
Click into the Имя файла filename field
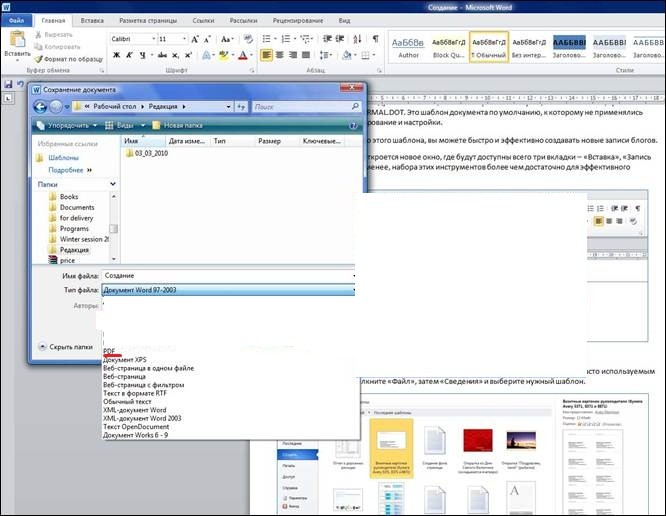(x=229, y=276)
